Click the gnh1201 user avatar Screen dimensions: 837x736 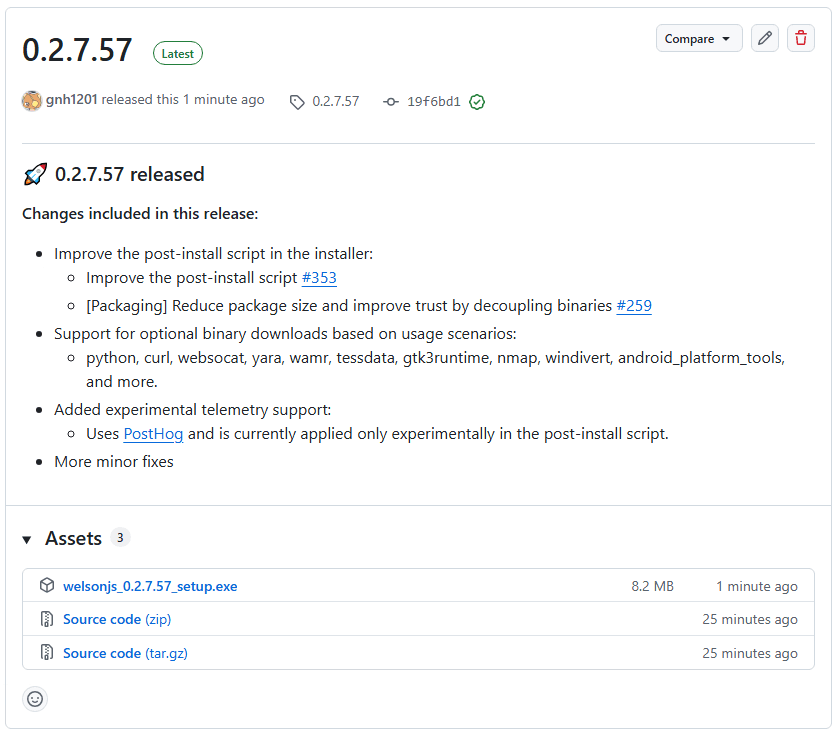[32, 101]
